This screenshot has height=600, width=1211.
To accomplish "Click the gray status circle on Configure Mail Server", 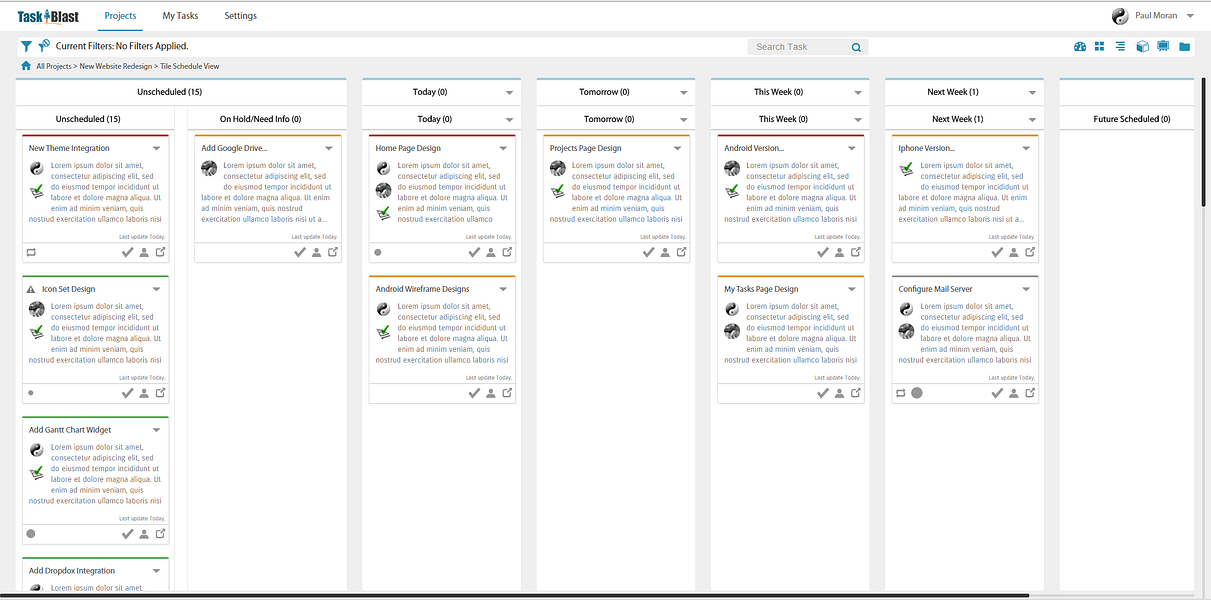I will [x=917, y=393].
